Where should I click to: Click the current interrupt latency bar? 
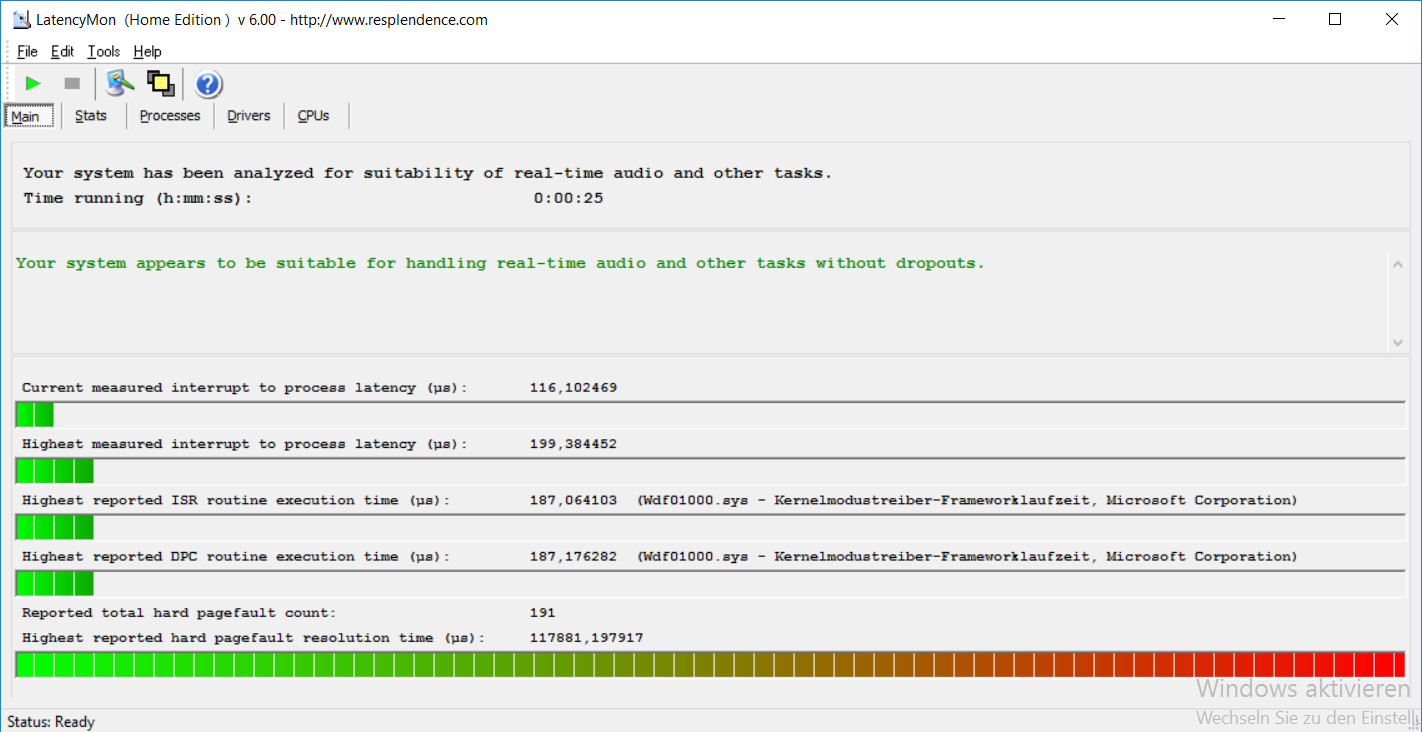pyautogui.click(x=710, y=414)
